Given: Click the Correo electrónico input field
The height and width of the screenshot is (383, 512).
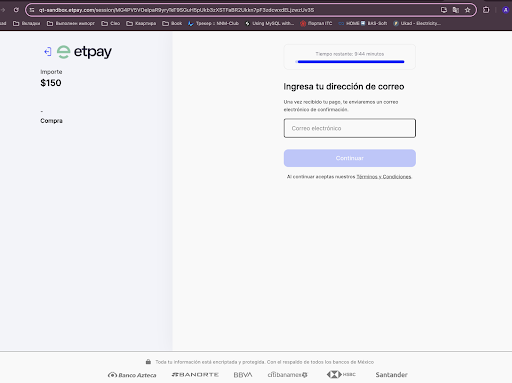Looking at the screenshot, I should tap(350, 128).
